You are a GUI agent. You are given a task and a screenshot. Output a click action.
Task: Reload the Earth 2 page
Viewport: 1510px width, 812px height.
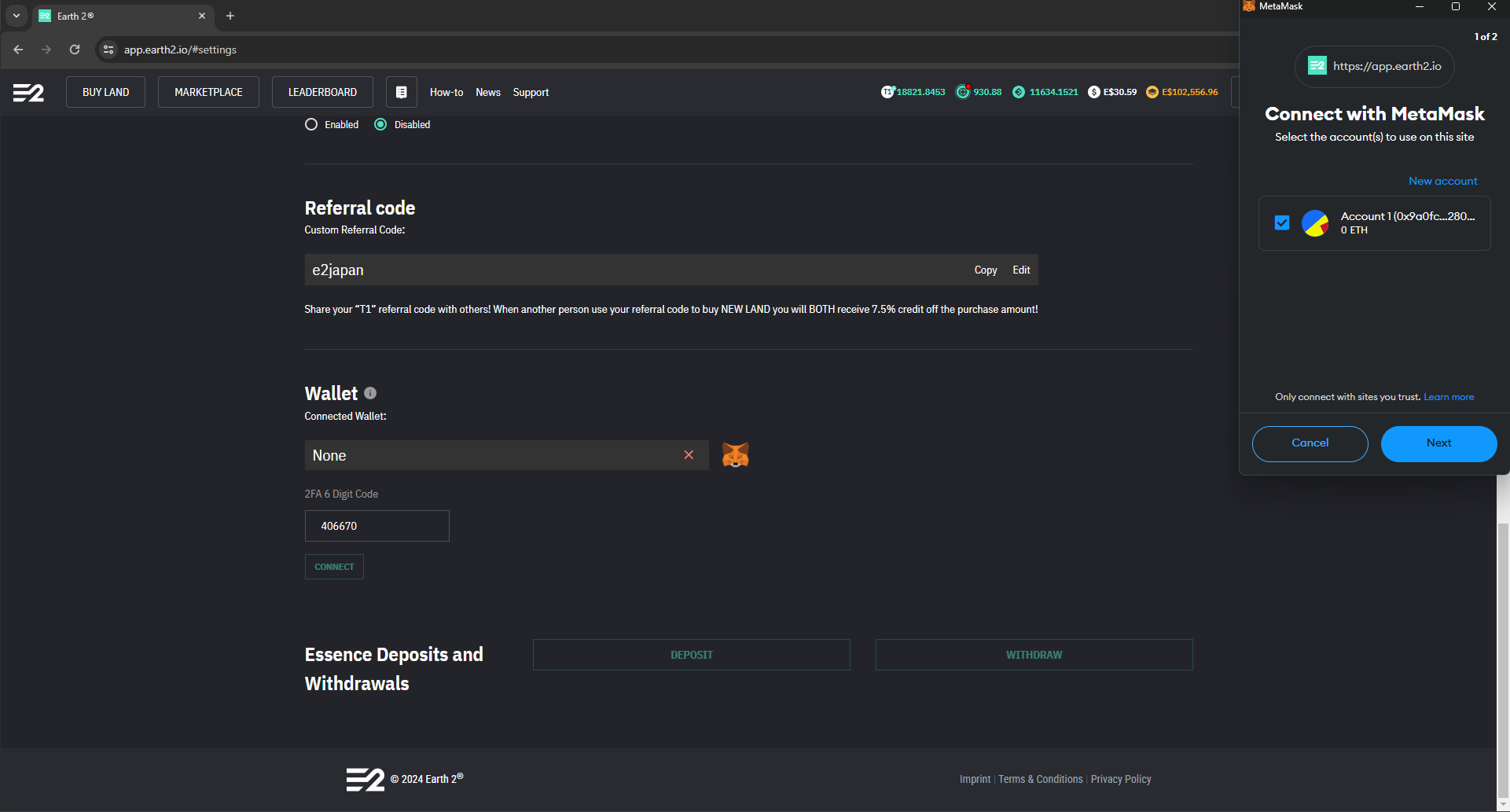tap(75, 50)
